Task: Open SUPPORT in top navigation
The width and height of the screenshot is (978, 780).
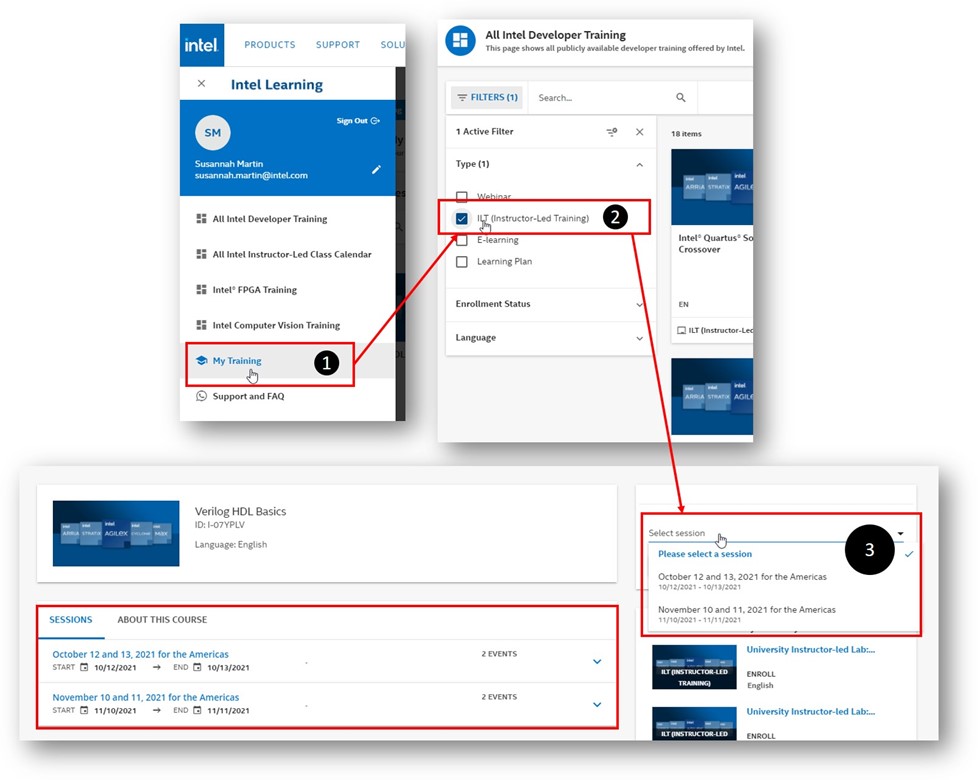Action: pyautogui.click(x=338, y=45)
